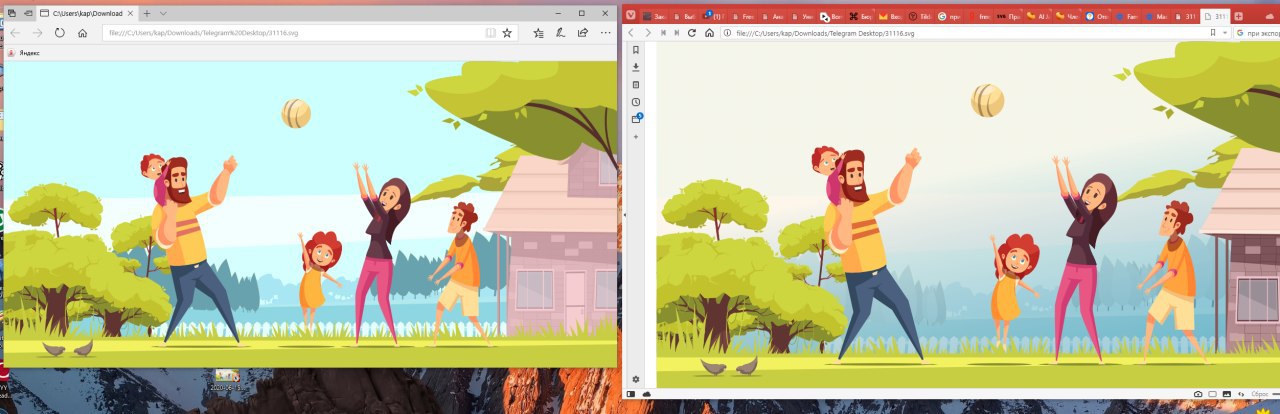
Task: Open new tab with plus in Edge
Action: coord(147,13)
